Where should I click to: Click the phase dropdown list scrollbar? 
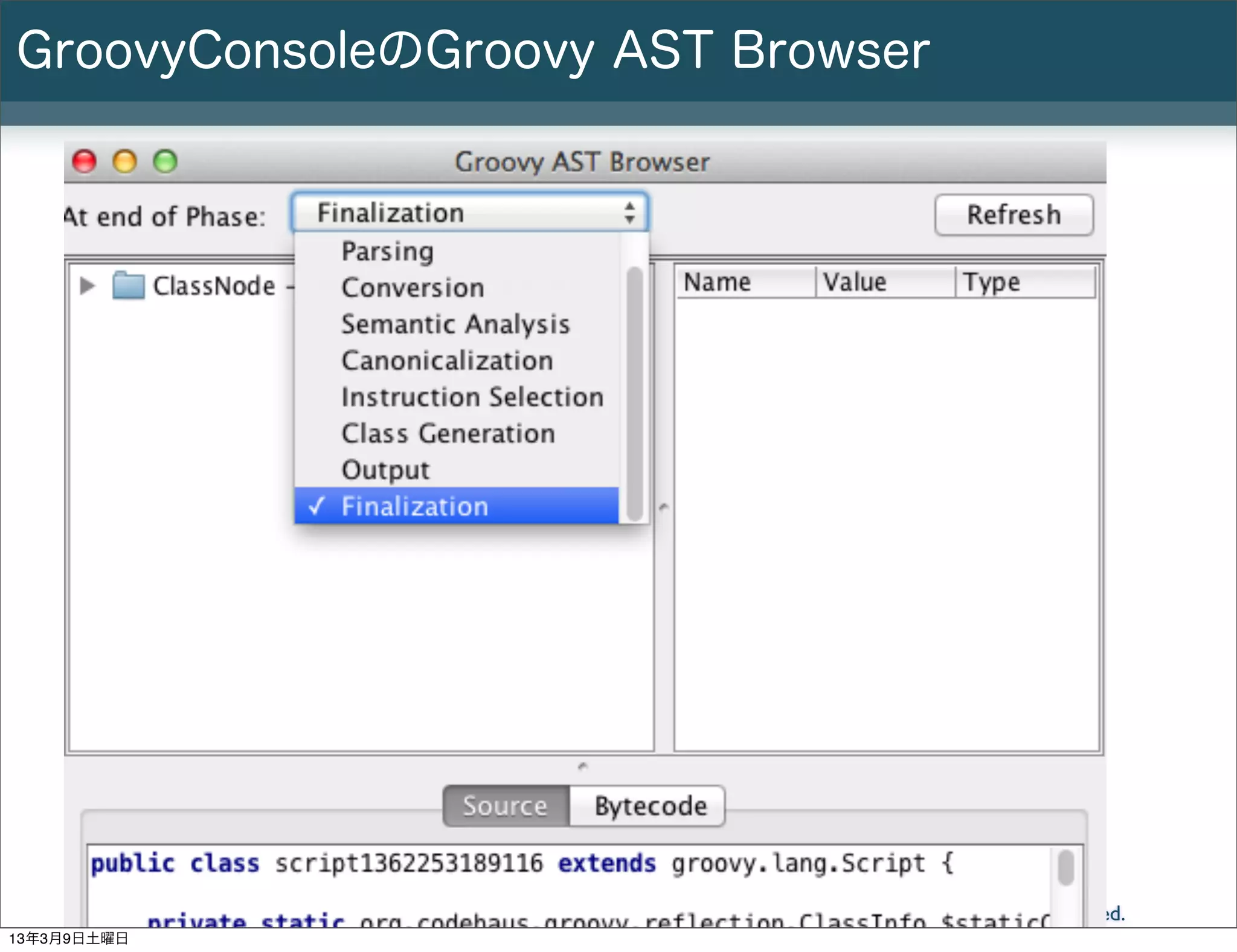click(x=634, y=393)
